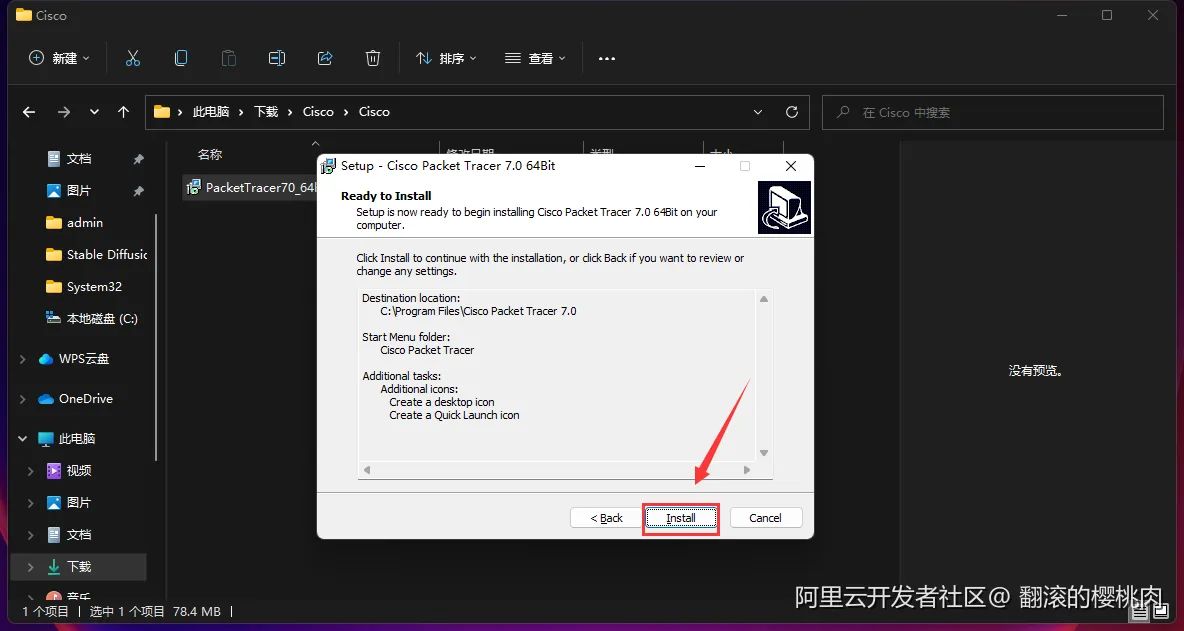Close the setup dialog with X
Viewport: 1184px width, 631px height.
point(791,166)
